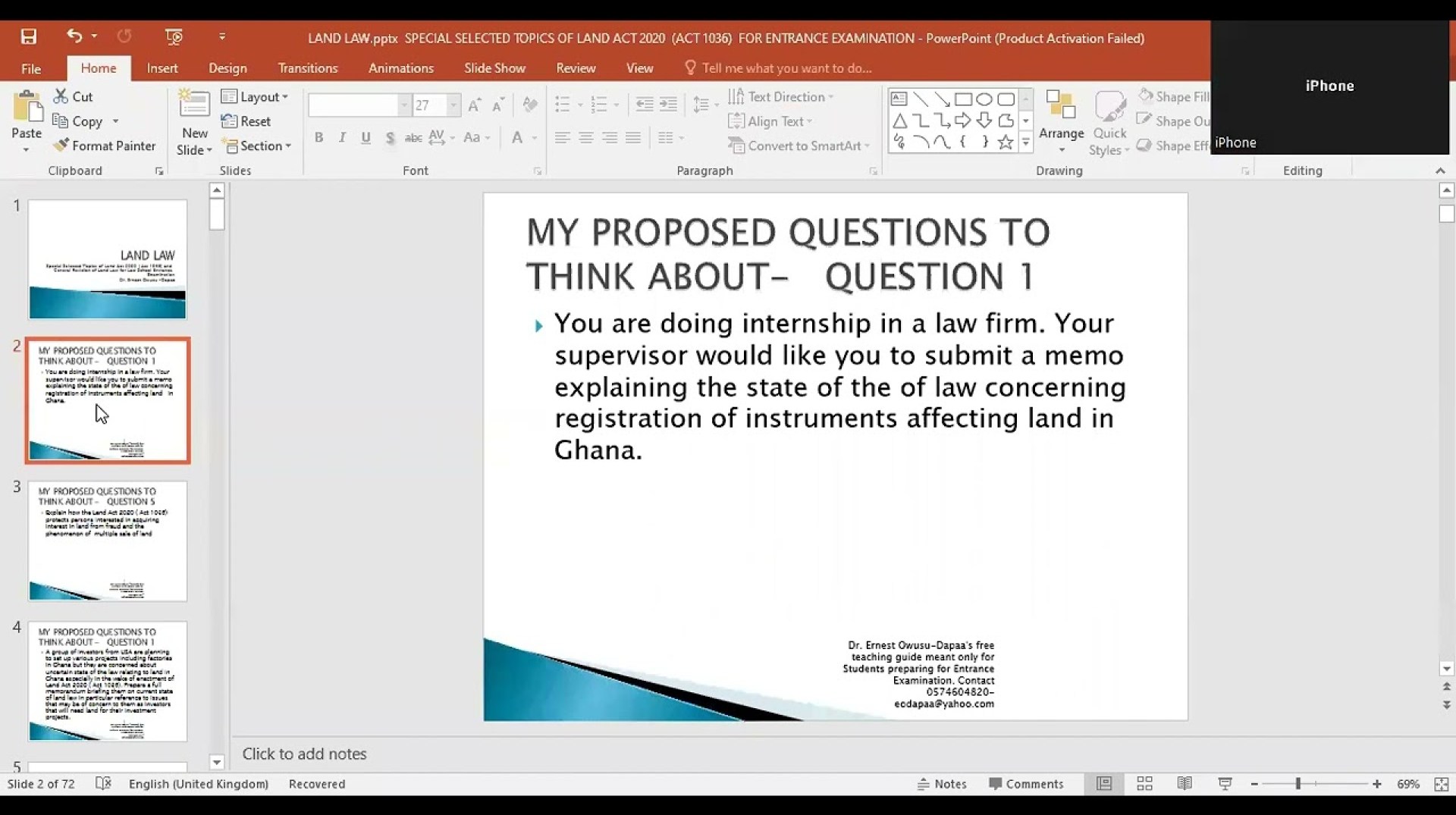Image resolution: width=1456 pixels, height=815 pixels.
Task: Click the Paste clipboard icon
Action: click(27, 107)
